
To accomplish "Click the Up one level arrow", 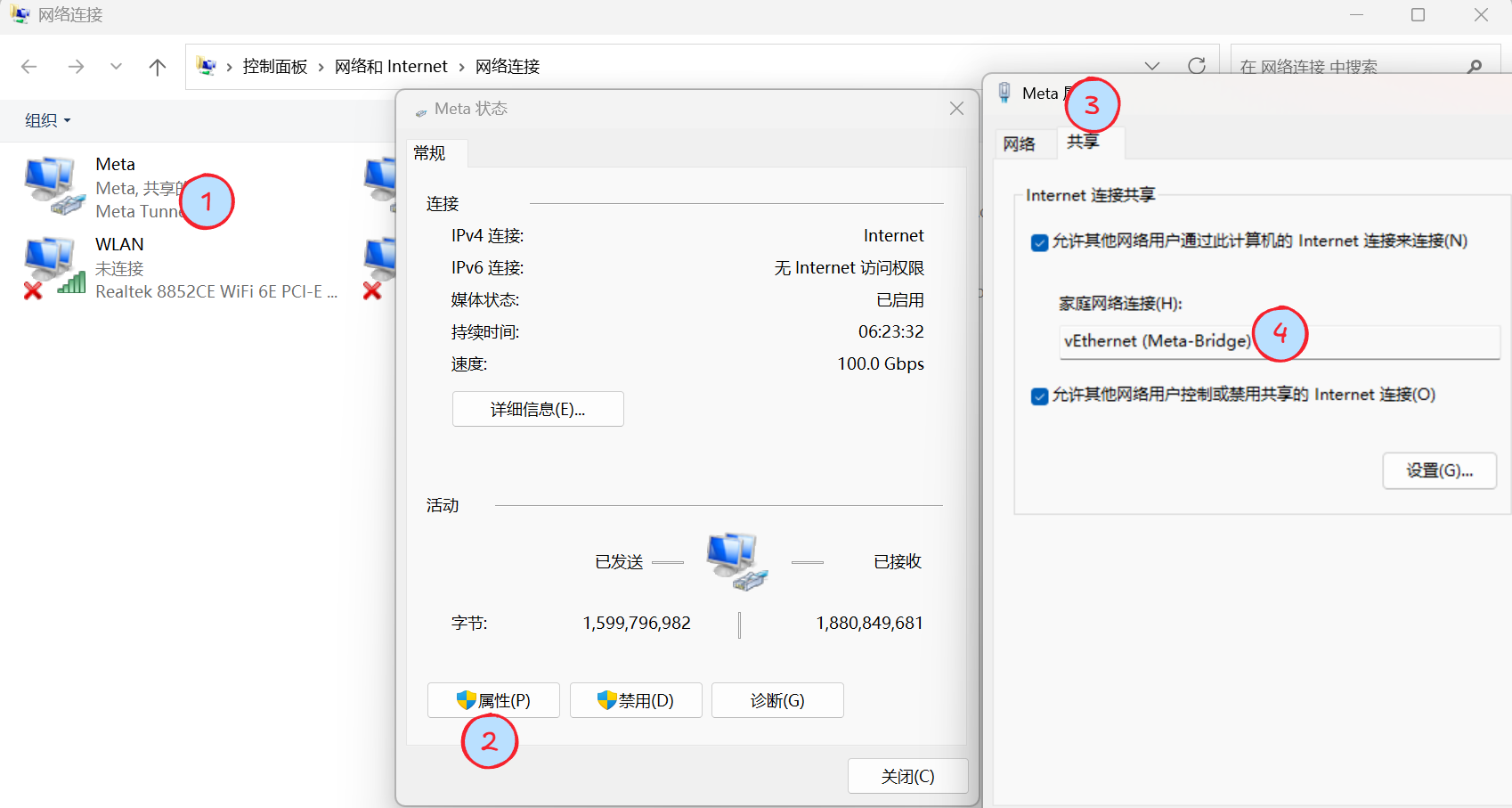I will [x=158, y=66].
